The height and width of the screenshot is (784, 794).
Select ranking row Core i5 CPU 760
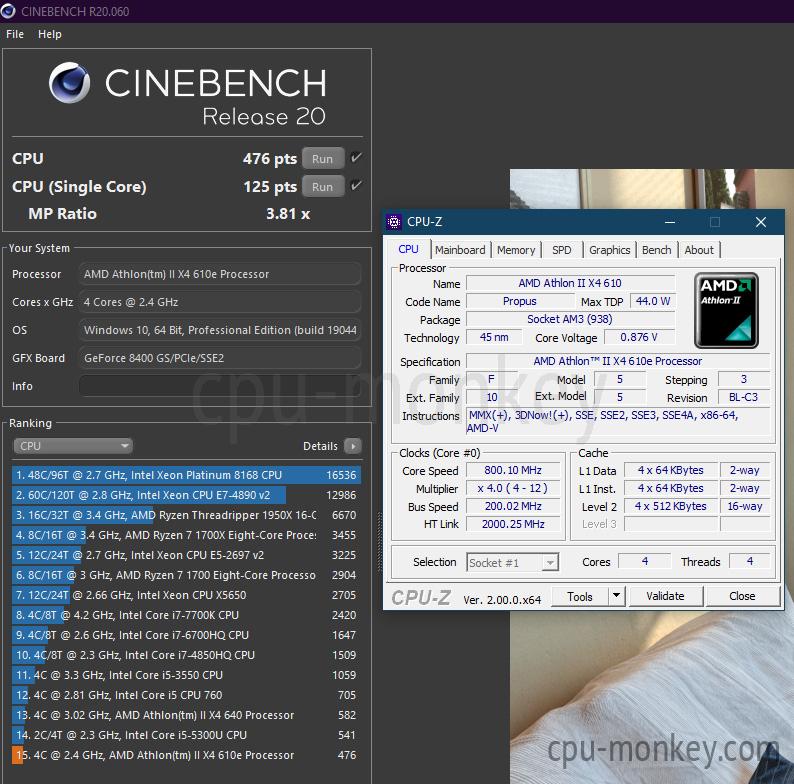[186, 695]
